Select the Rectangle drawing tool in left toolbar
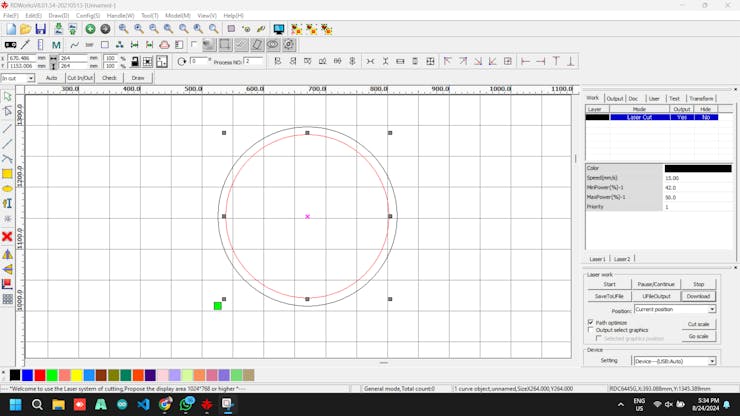This screenshot has width=740, height=416. [7, 174]
